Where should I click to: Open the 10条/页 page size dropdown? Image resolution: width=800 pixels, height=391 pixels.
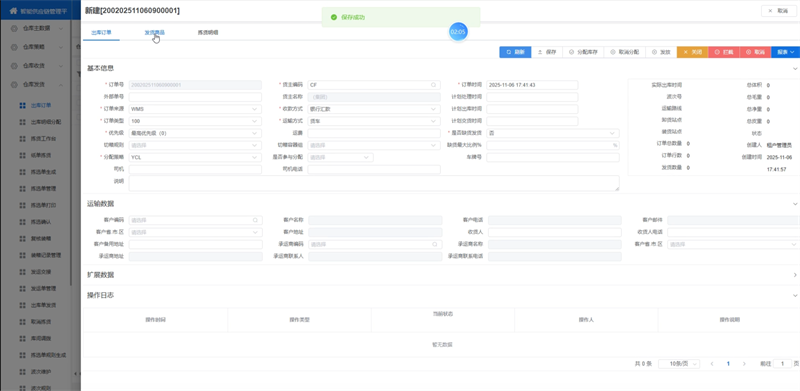pyautogui.click(x=679, y=364)
